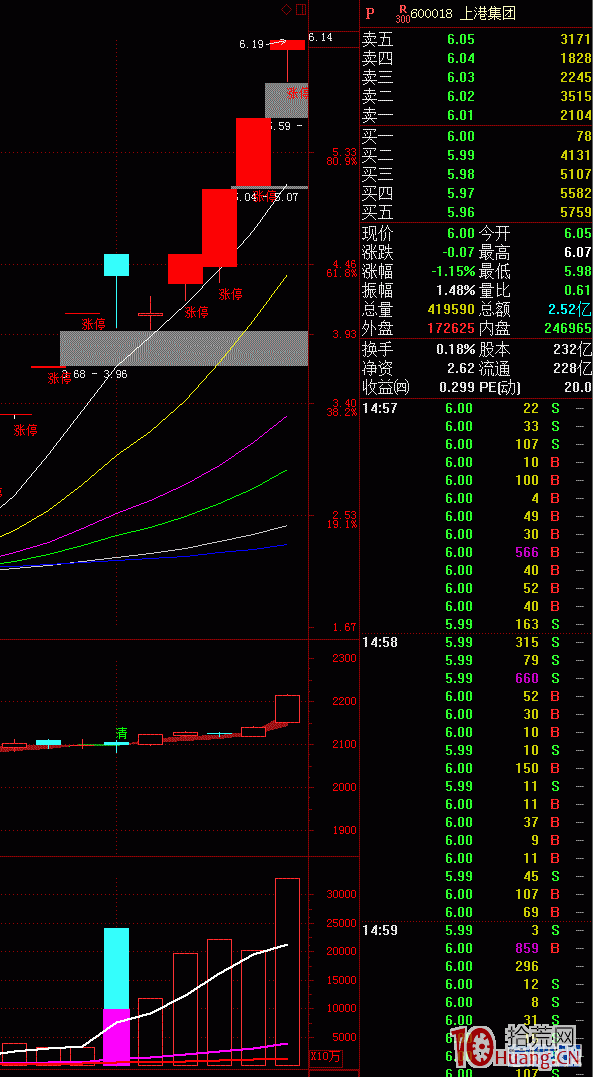
Task: Click the 涨跌 change value -0.07
Action: (x=458, y=252)
